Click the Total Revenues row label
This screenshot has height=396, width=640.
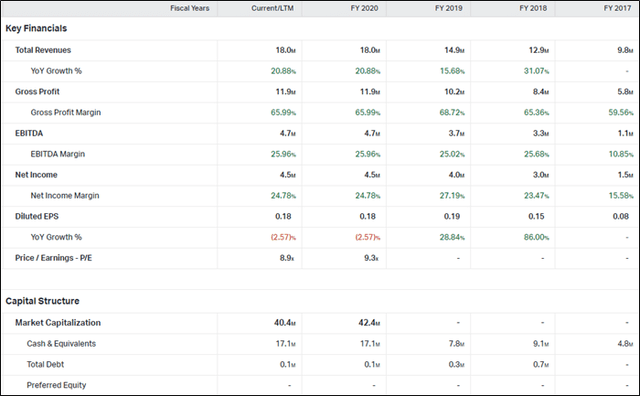click(43, 50)
